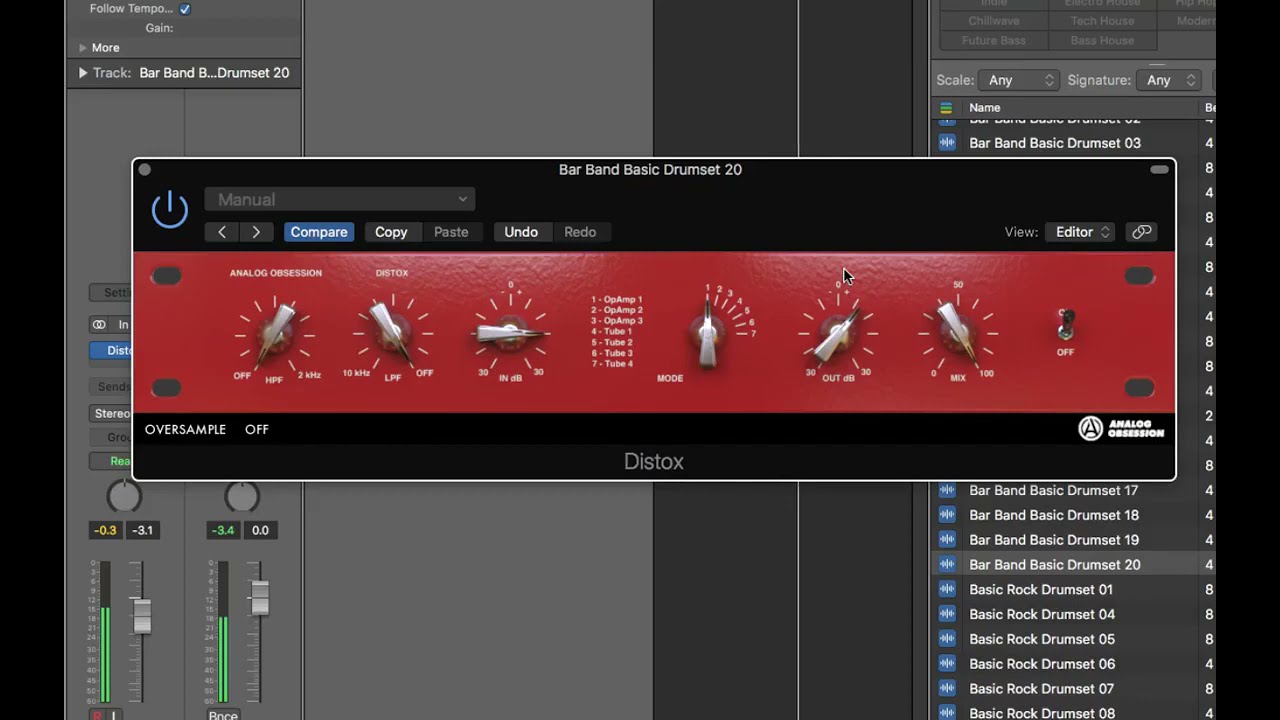Click the first channel pan knob
Screen dimensions: 1280x720
(x=124, y=497)
